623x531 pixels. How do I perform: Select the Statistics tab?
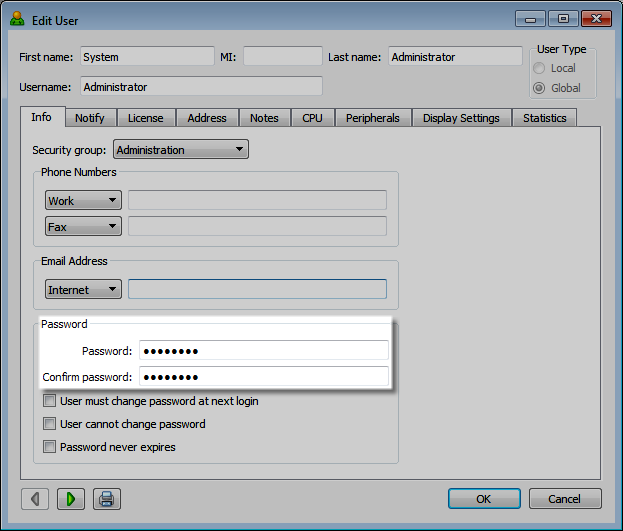(544, 118)
